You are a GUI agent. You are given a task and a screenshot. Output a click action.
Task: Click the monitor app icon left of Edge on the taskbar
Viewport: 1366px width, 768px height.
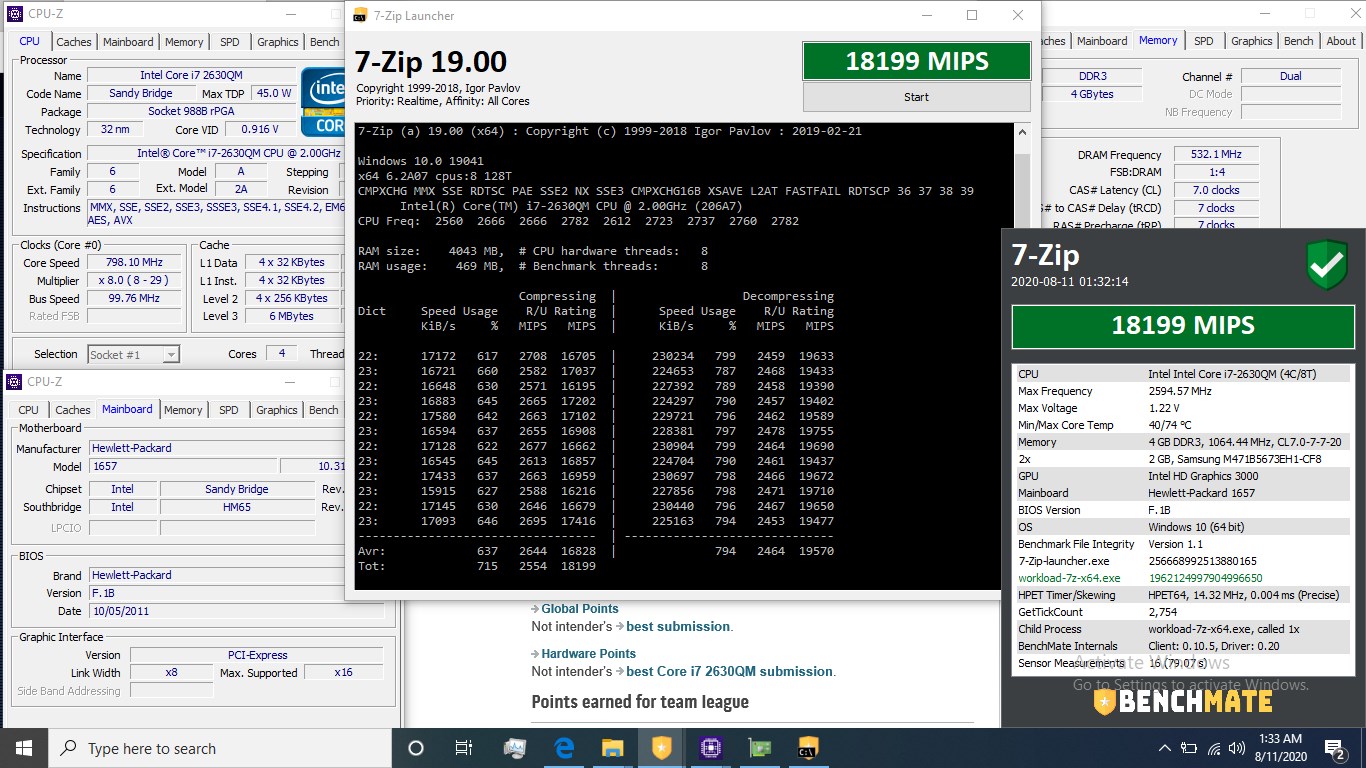[515, 748]
